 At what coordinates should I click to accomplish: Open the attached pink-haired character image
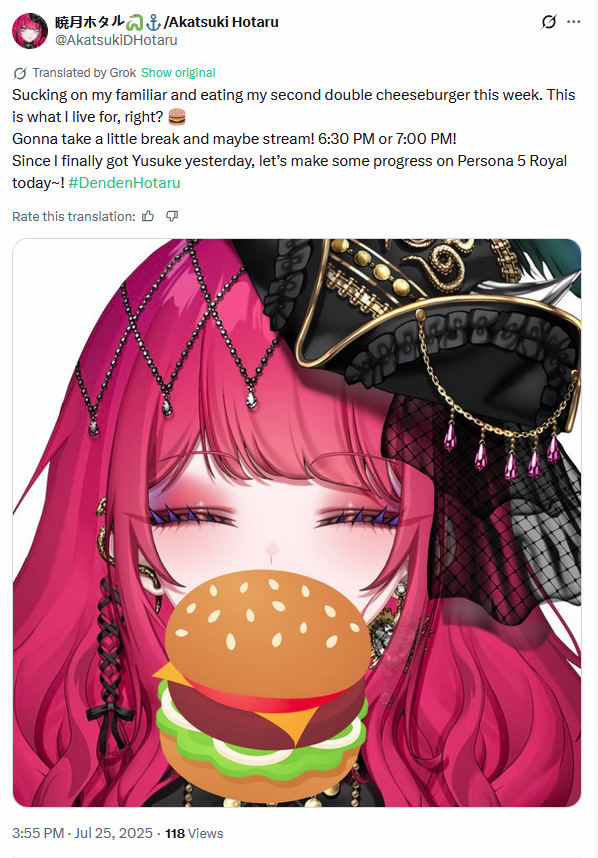click(x=297, y=523)
